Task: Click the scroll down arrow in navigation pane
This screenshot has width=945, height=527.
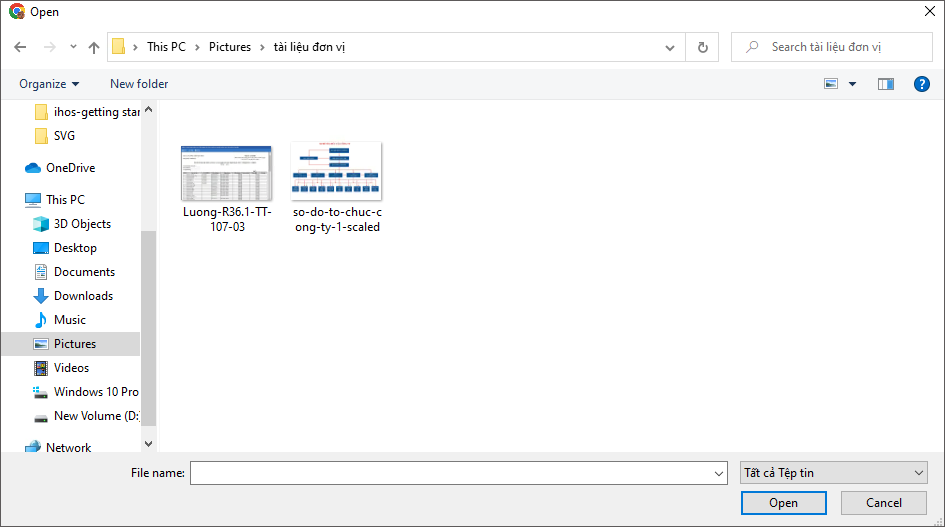Action: [x=149, y=443]
